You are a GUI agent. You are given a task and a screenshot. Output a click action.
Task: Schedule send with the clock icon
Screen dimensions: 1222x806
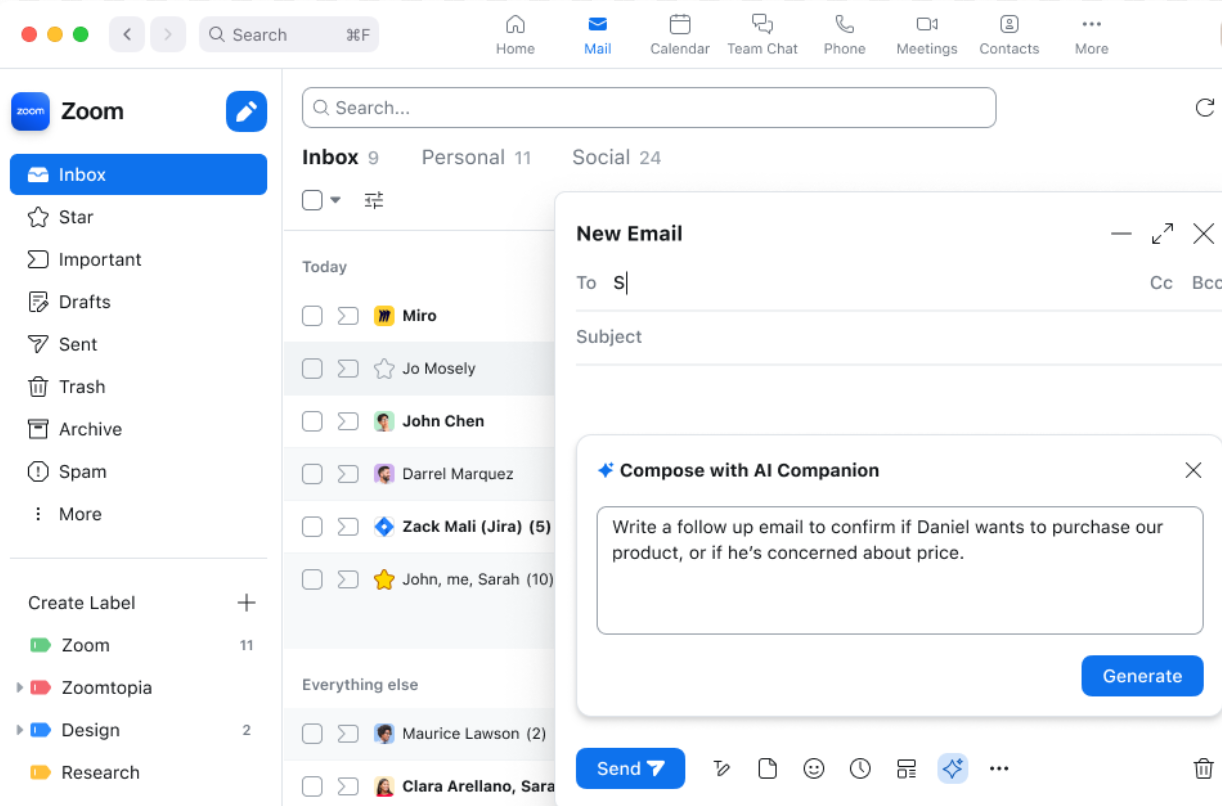(x=860, y=768)
